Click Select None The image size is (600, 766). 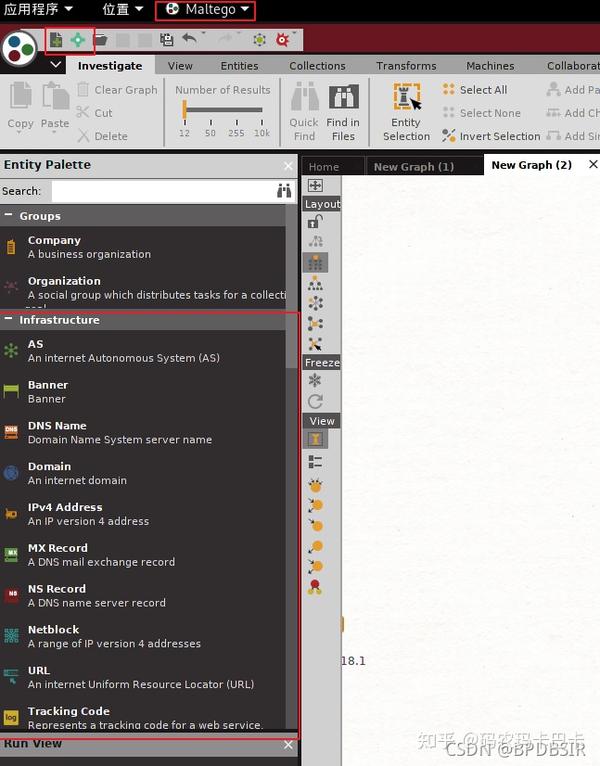(481, 113)
